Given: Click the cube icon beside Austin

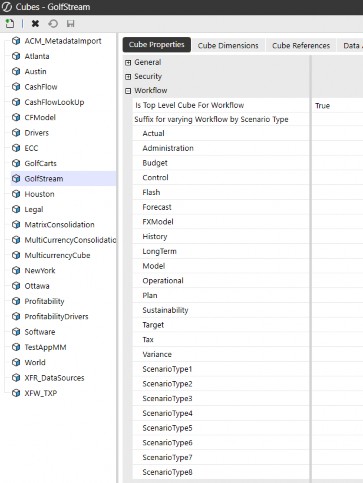Looking at the screenshot, I should pyautogui.click(x=16, y=71).
